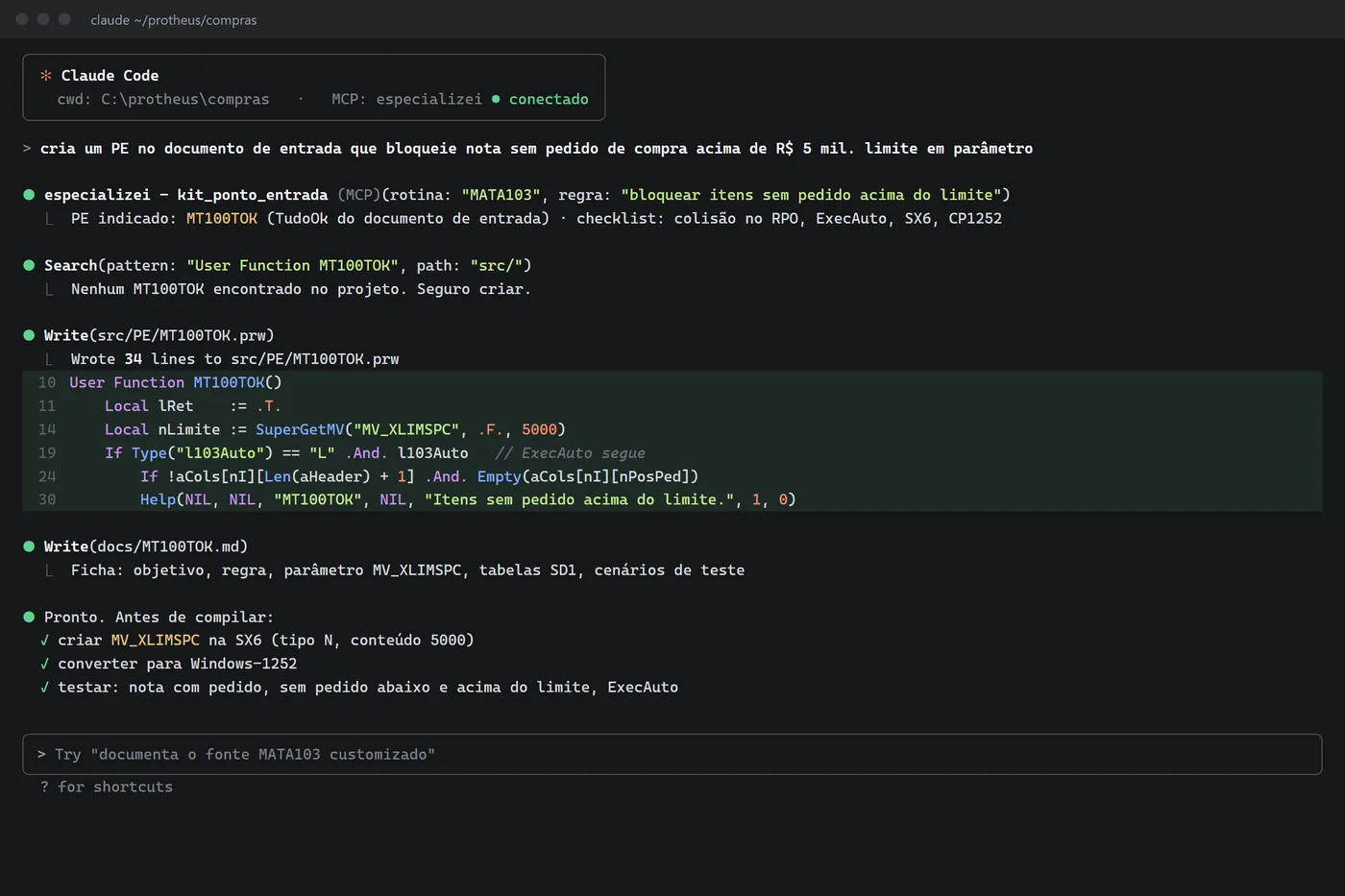Click the 'especializei – kit_ponto_entrada' tool call
Viewport: 1345px width, 896px height.
[x=526, y=195]
